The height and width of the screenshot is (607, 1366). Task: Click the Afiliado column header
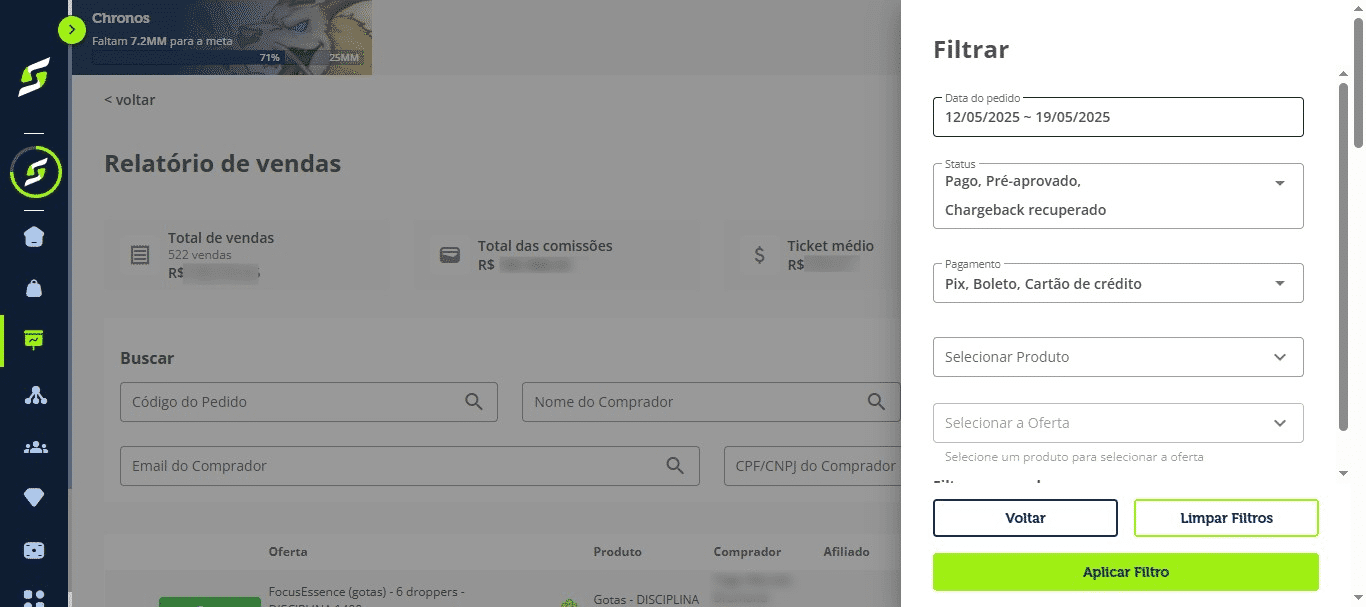[846, 552]
